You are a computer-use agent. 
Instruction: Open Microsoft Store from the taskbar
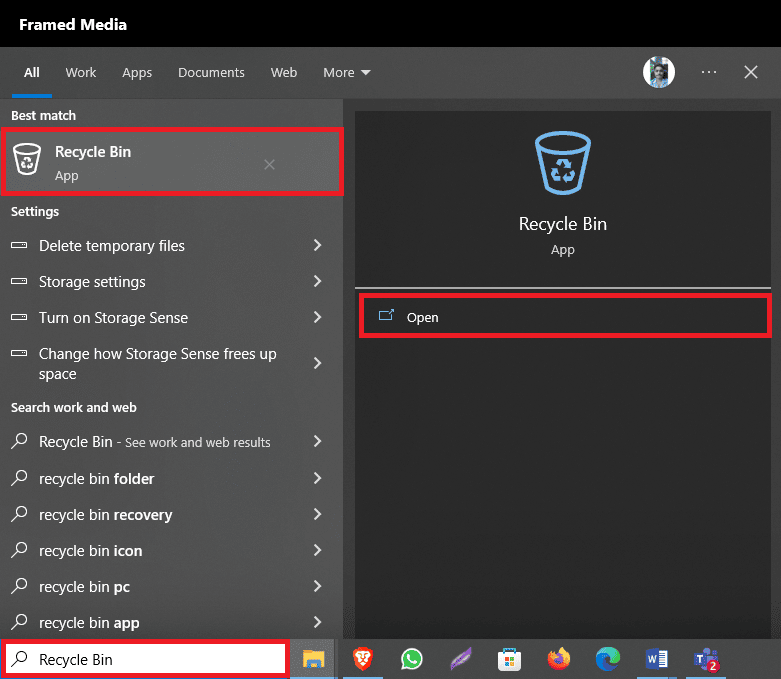[x=509, y=659]
